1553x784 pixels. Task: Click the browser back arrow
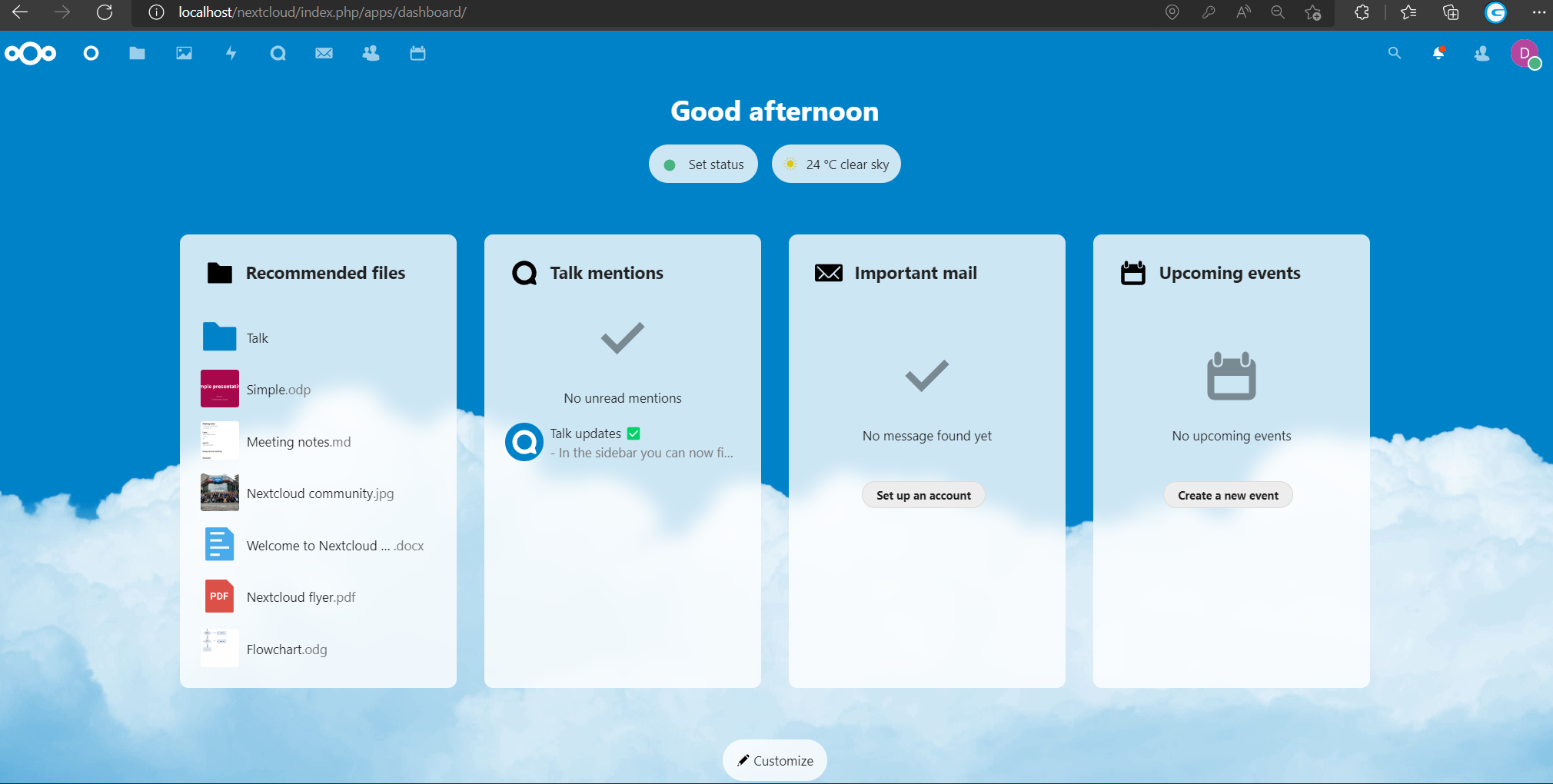click(20, 12)
